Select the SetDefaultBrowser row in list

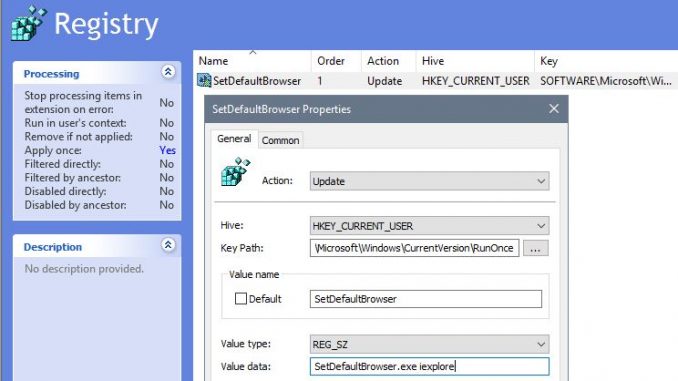435,81
